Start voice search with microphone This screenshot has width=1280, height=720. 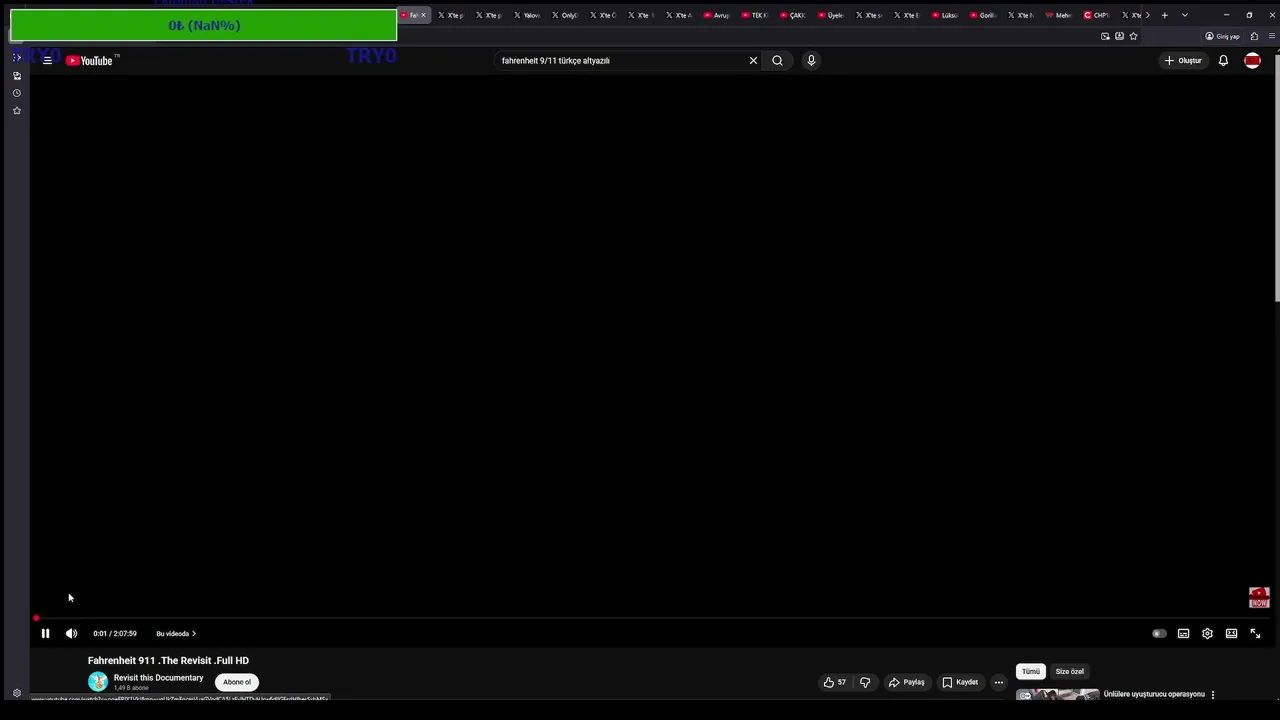pos(811,60)
